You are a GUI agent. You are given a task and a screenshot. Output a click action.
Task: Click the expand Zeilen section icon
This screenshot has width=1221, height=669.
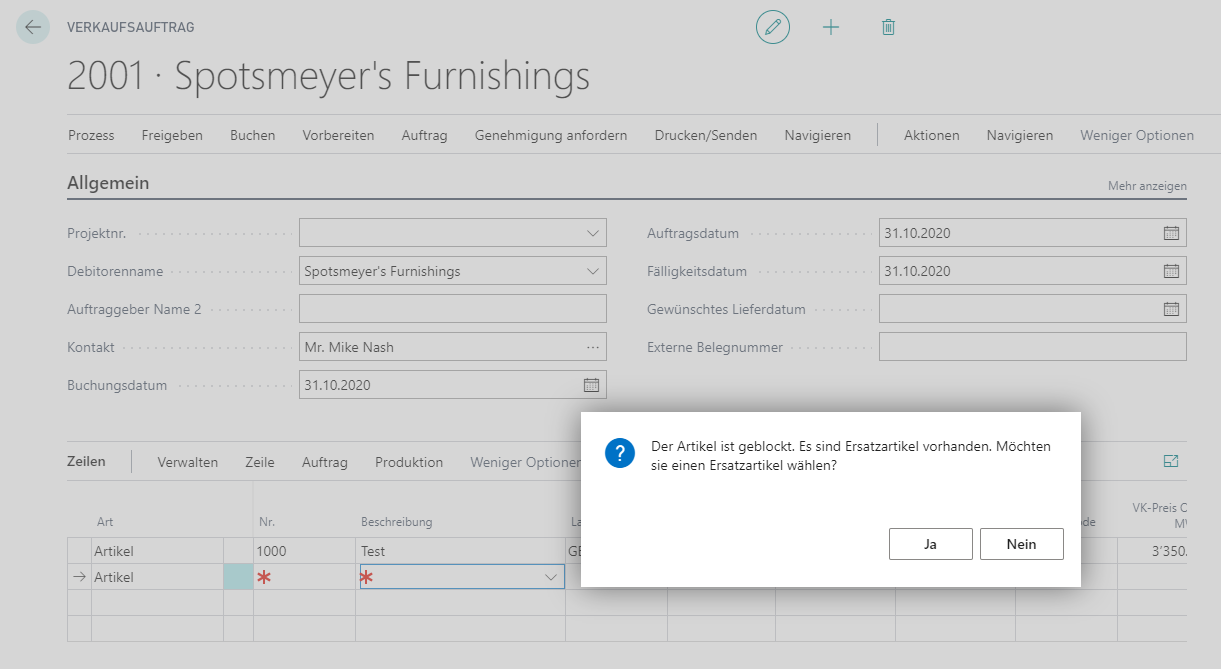[1171, 461]
